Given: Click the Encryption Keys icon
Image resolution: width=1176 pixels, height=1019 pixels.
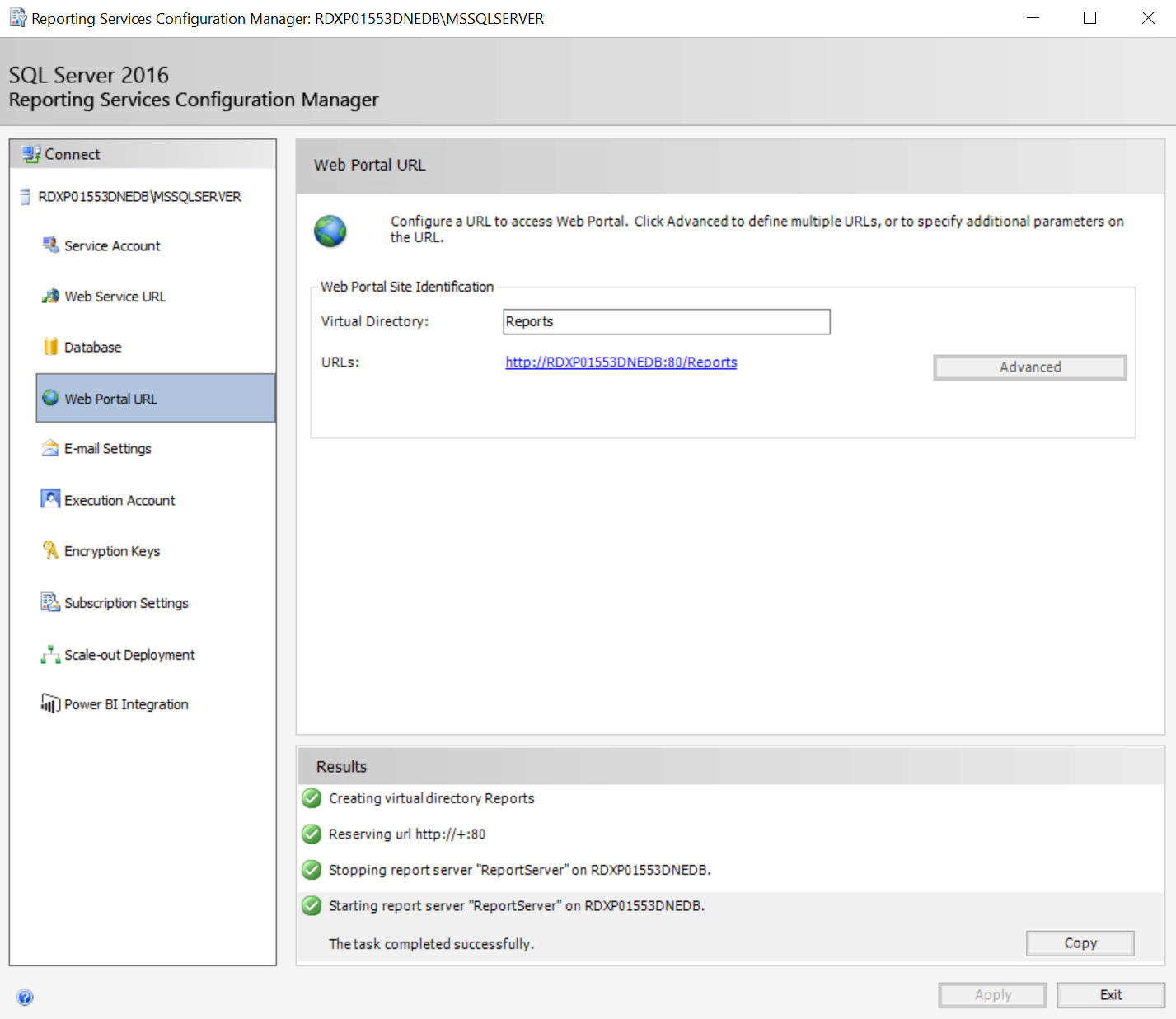Looking at the screenshot, I should [50, 550].
